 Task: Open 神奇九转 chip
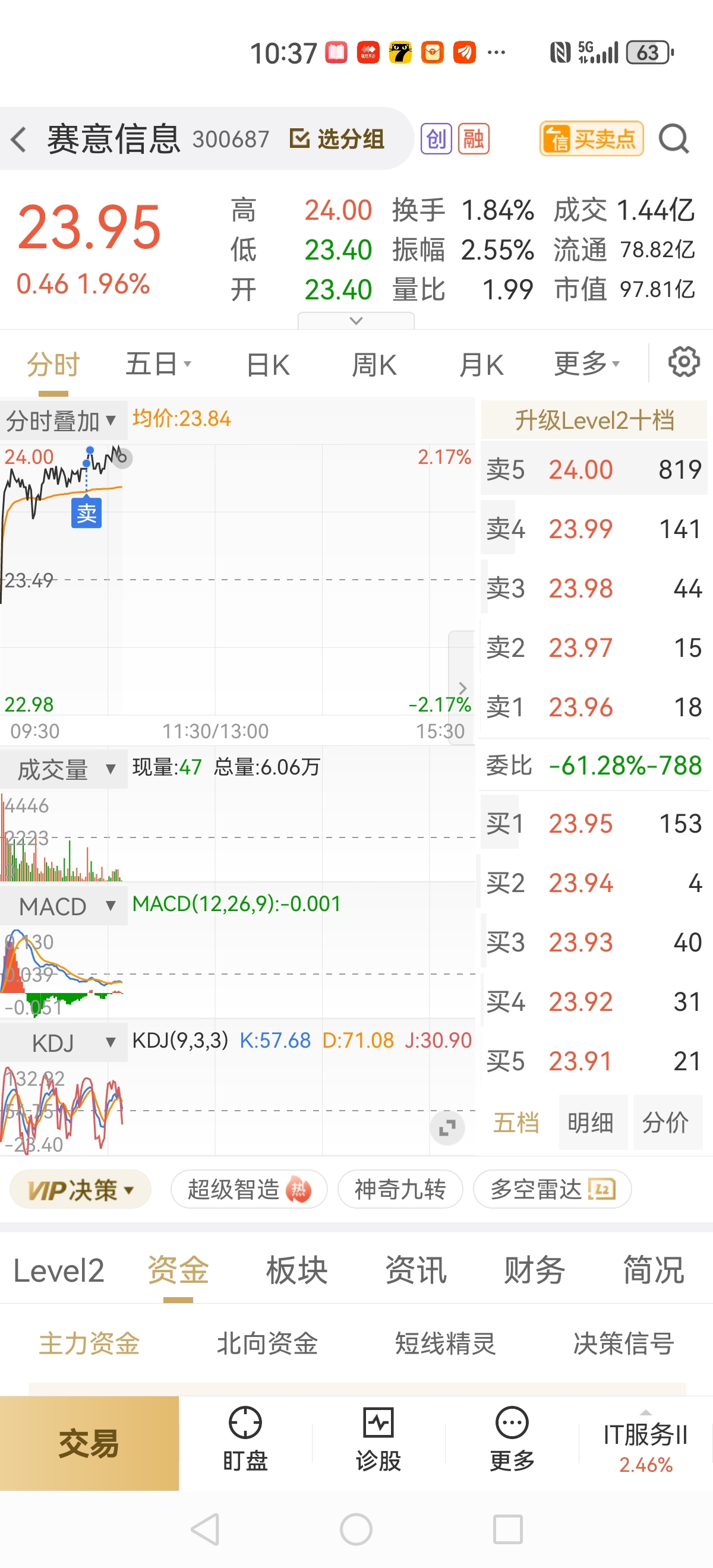pyautogui.click(x=400, y=1189)
